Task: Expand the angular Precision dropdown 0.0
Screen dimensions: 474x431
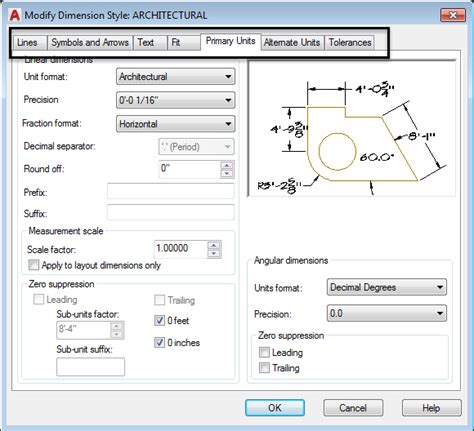Action: click(387, 313)
